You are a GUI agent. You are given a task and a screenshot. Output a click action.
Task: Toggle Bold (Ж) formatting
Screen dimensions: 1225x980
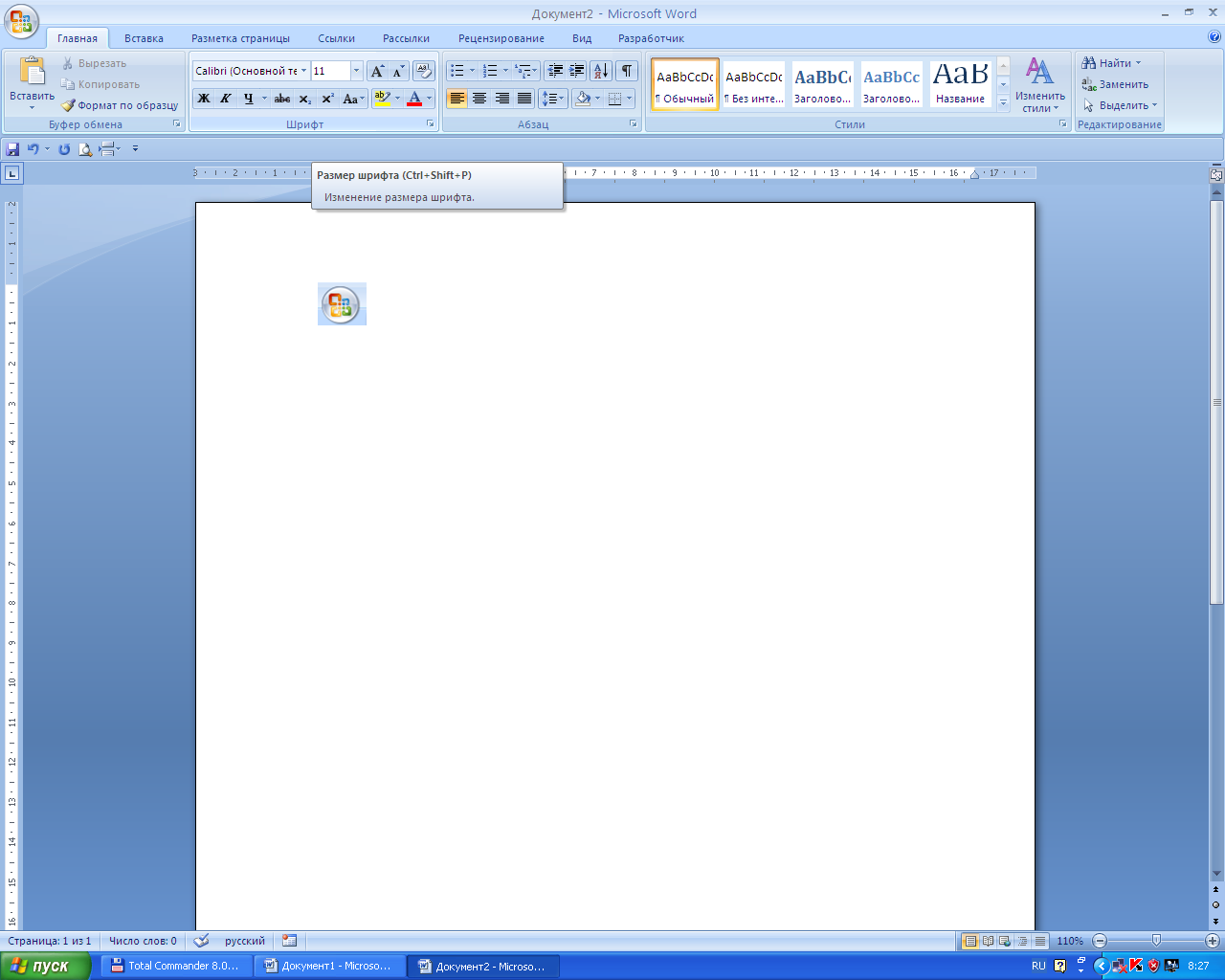pyautogui.click(x=204, y=99)
